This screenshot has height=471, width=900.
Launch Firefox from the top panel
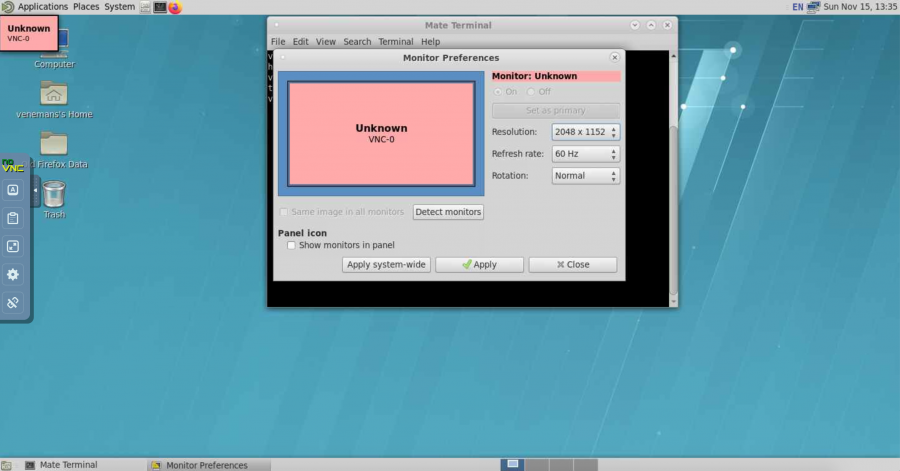coord(175,7)
